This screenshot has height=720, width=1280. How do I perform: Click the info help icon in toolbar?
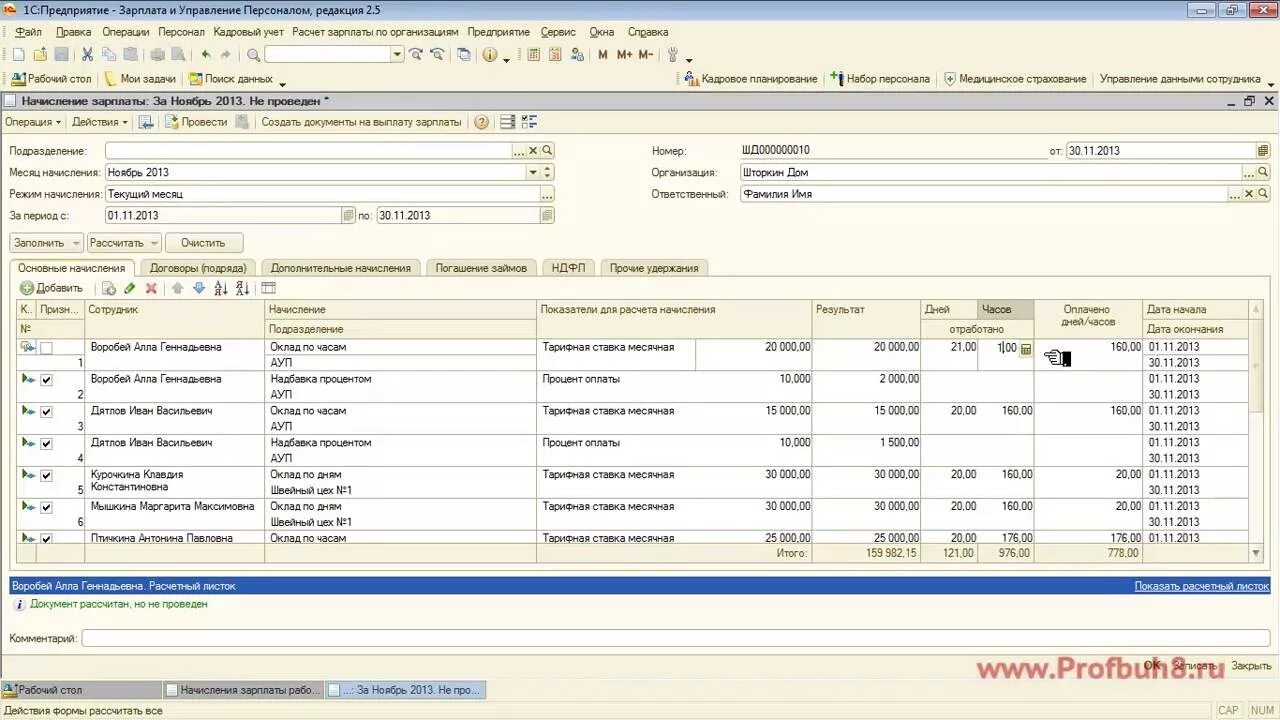[x=490, y=55]
